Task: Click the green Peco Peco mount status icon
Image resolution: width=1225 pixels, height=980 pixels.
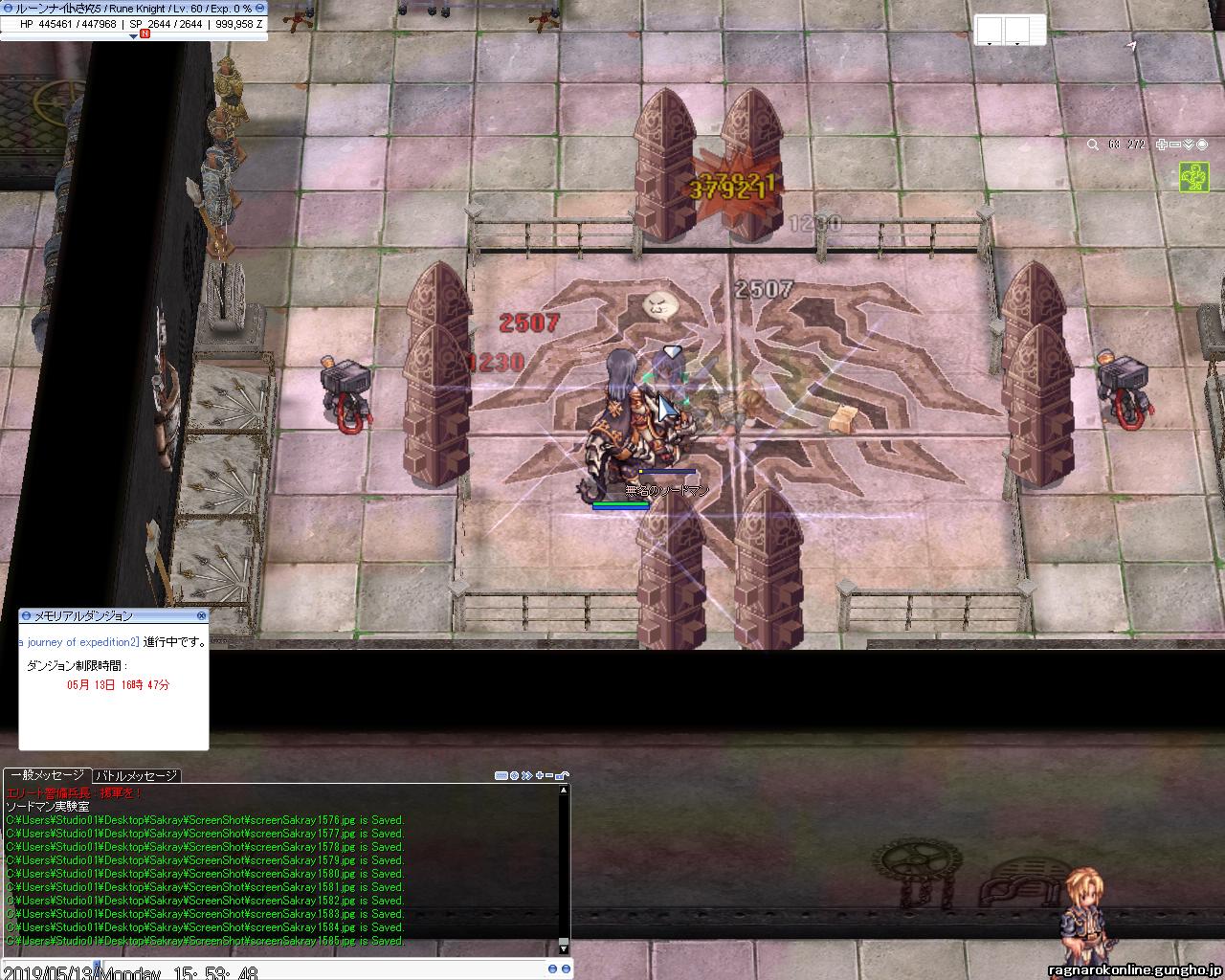Action: point(1194,177)
